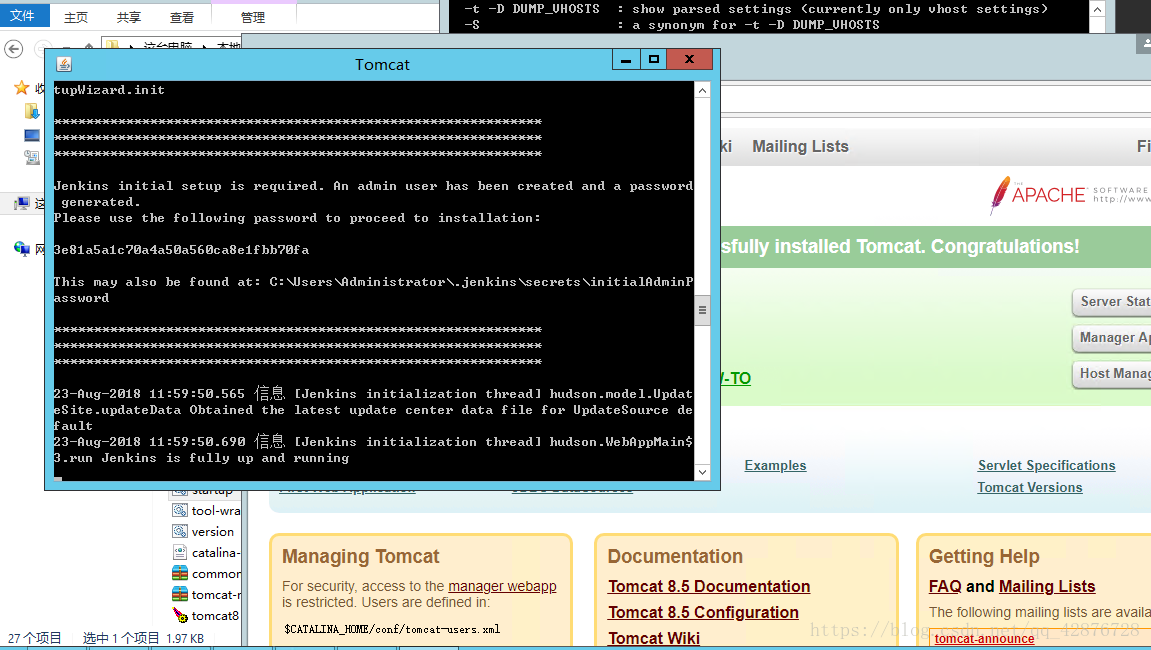Close the Tomcat console window
This screenshot has height=650, width=1151.
689,59
